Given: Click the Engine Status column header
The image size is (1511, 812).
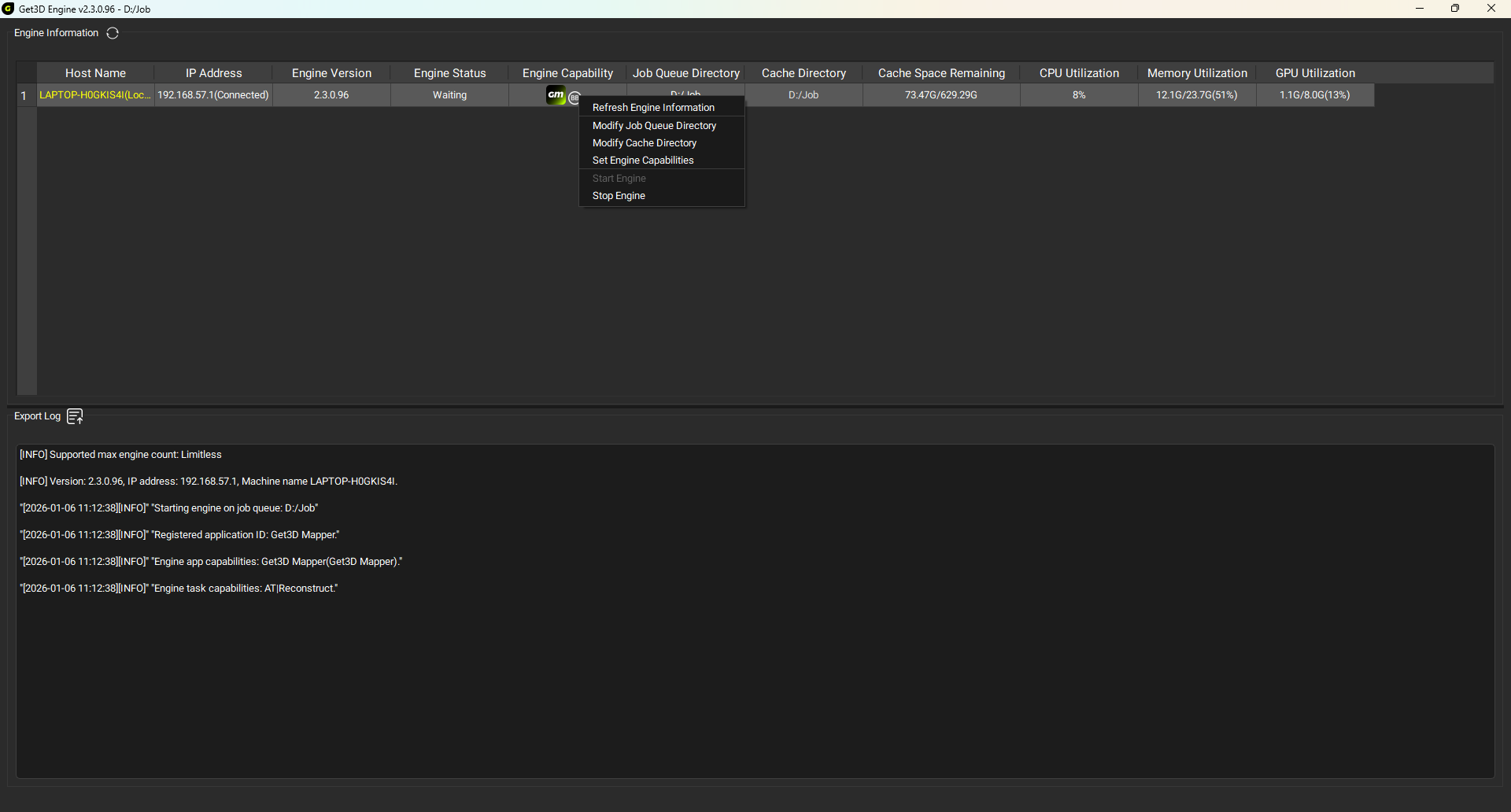Looking at the screenshot, I should 449,73.
